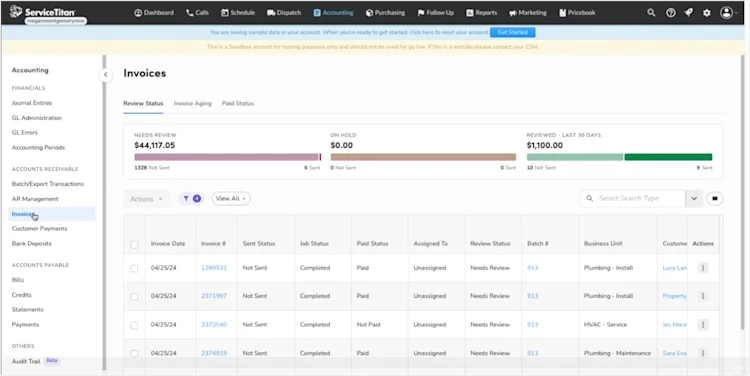Click the Get Started button
The width and height of the screenshot is (750, 376).
click(512, 32)
